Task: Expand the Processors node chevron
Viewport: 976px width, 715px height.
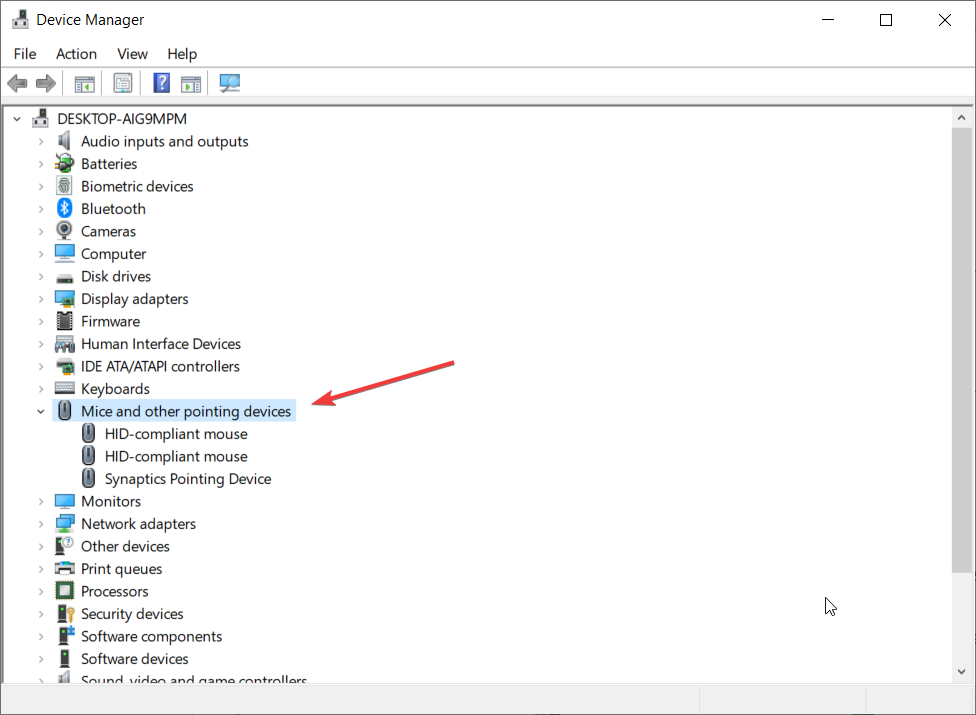Action: point(41,591)
